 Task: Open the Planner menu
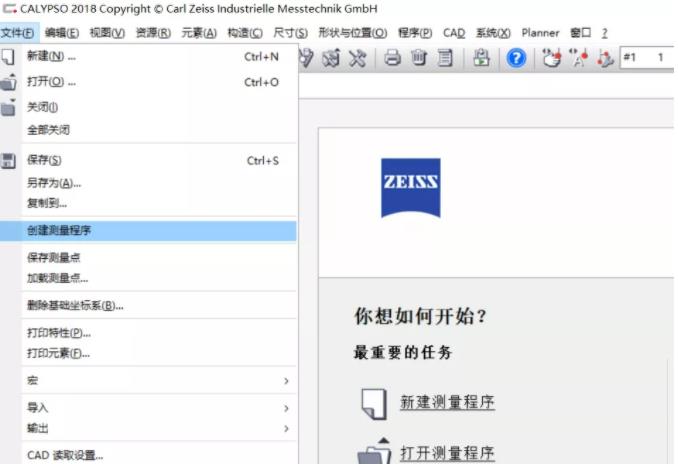tap(540, 33)
